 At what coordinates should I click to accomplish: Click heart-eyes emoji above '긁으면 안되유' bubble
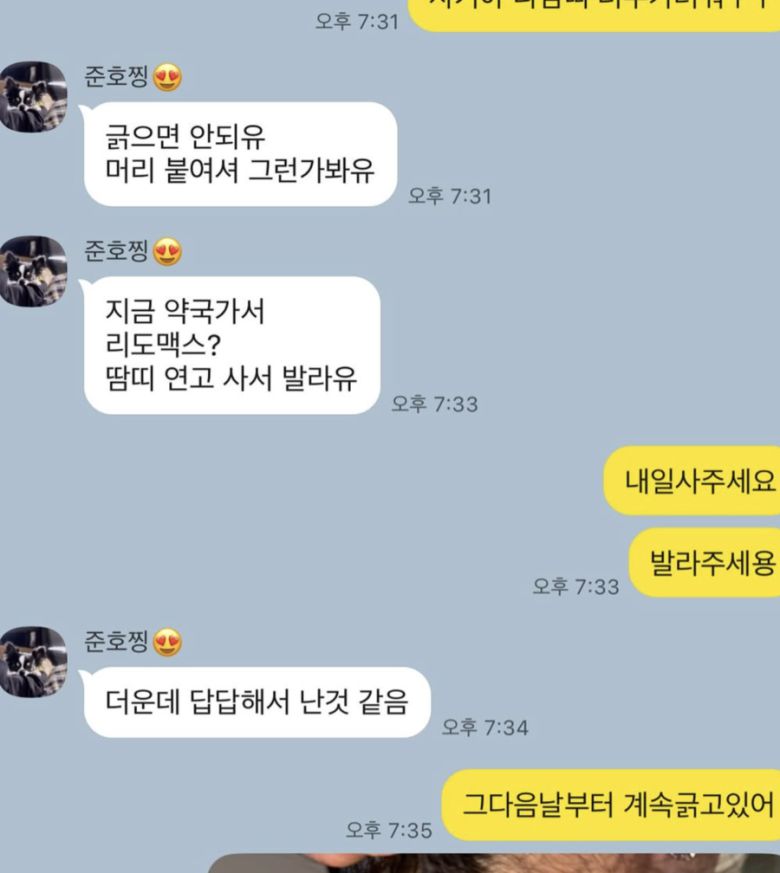168,77
